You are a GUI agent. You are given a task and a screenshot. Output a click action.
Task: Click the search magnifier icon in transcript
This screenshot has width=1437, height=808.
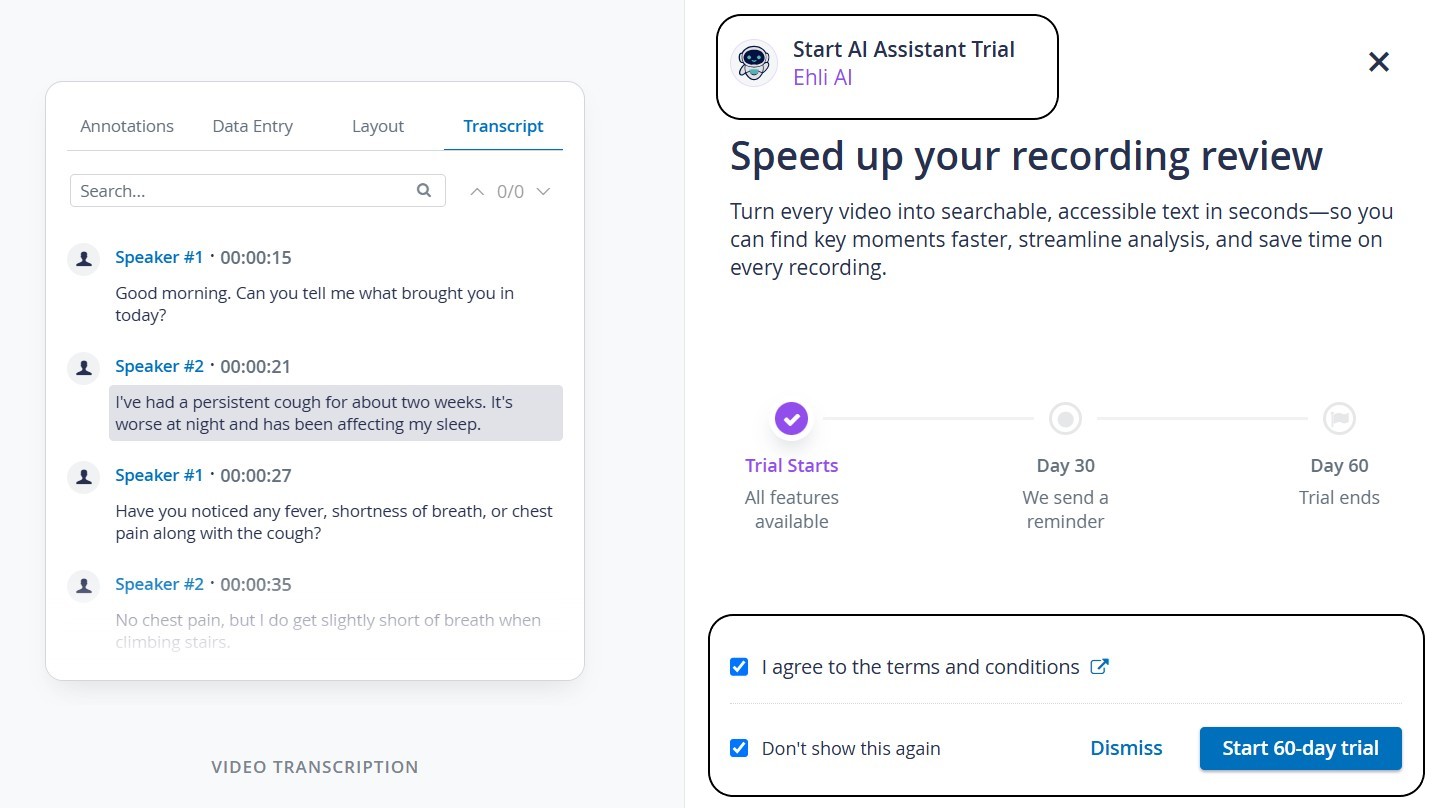pyautogui.click(x=424, y=190)
